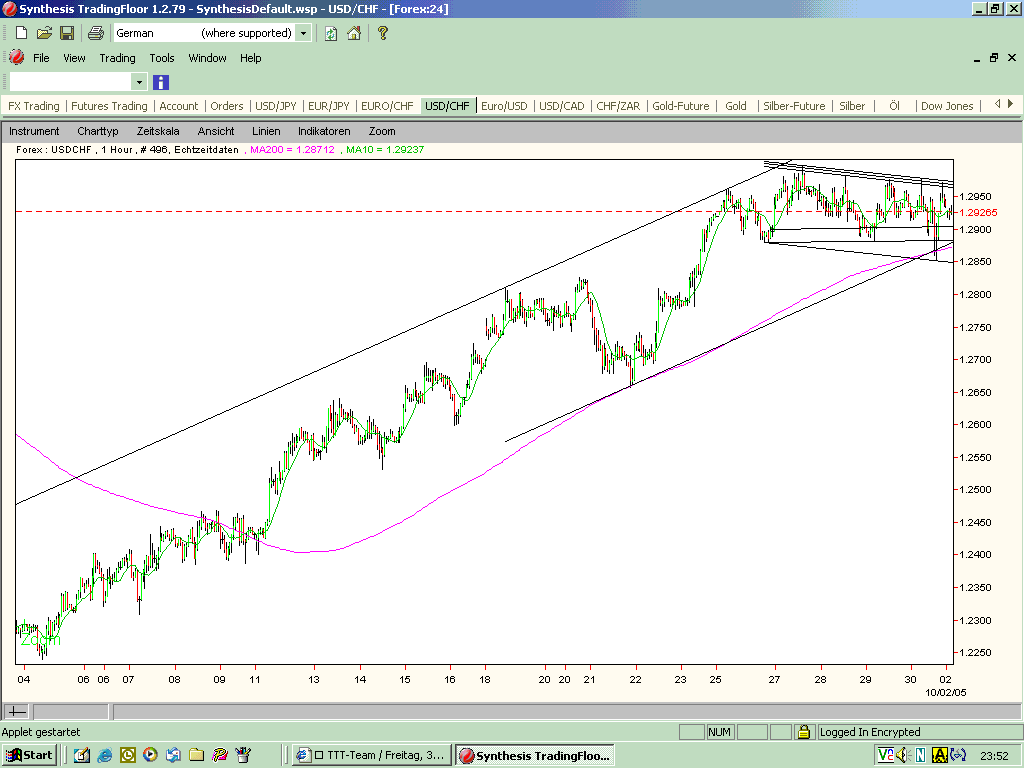Click Synthesis TradingFloor taskbar button
The height and width of the screenshot is (768, 1024).
point(535,756)
